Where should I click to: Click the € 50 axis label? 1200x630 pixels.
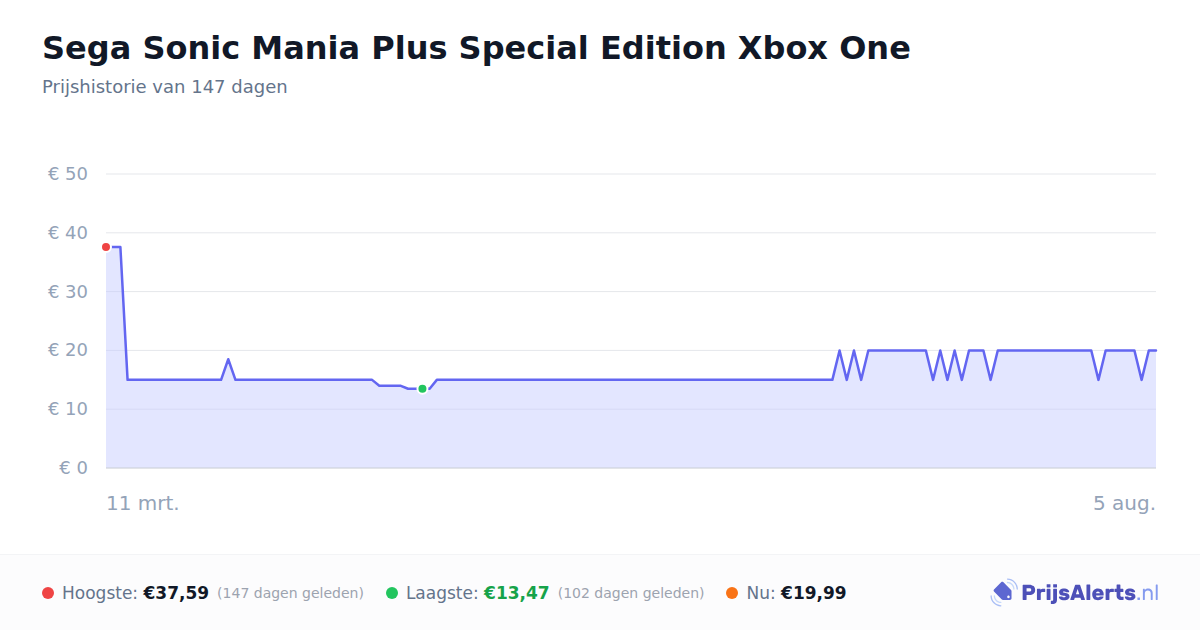tap(68, 174)
